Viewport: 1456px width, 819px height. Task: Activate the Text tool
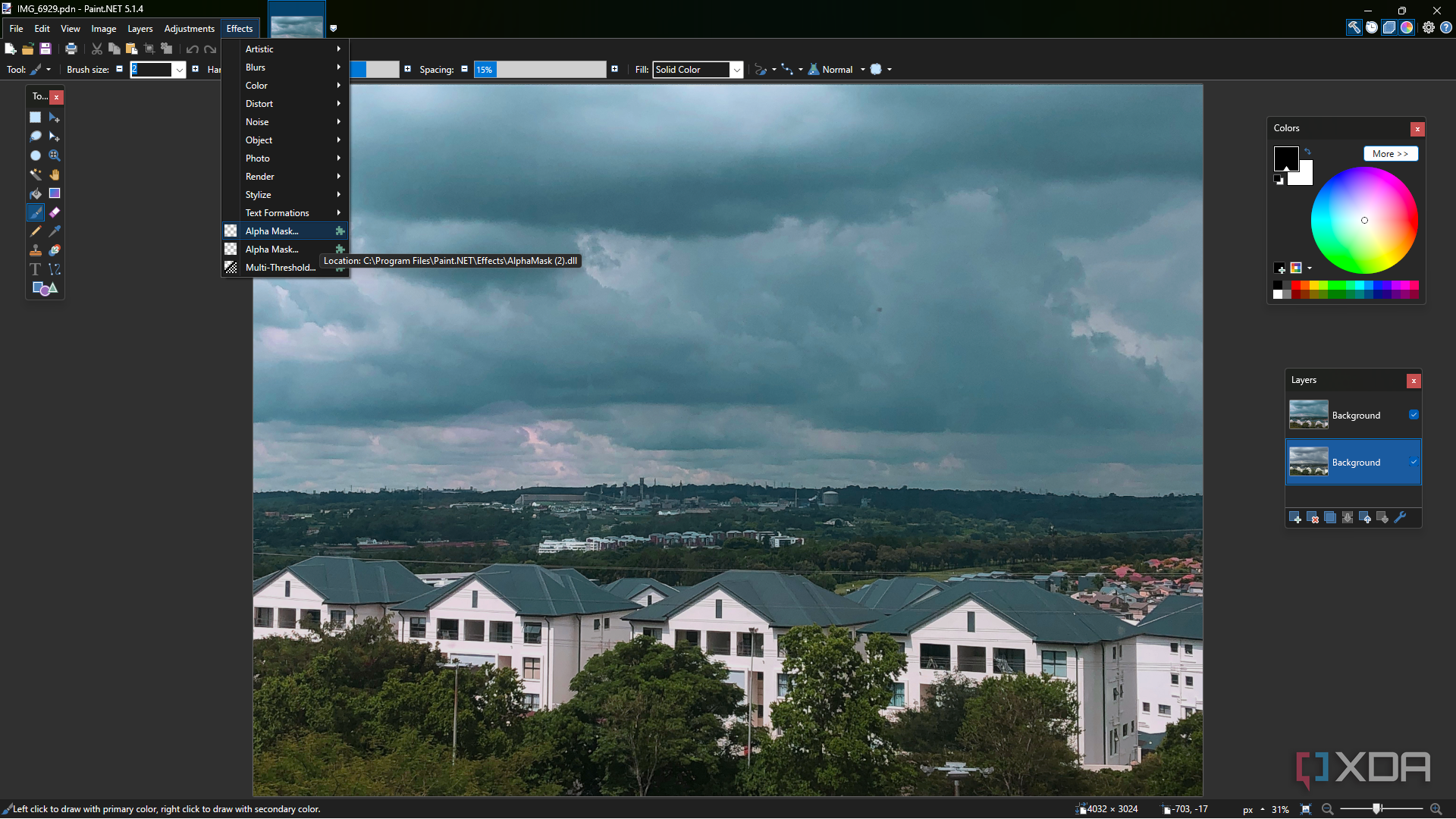click(x=35, y=269)
